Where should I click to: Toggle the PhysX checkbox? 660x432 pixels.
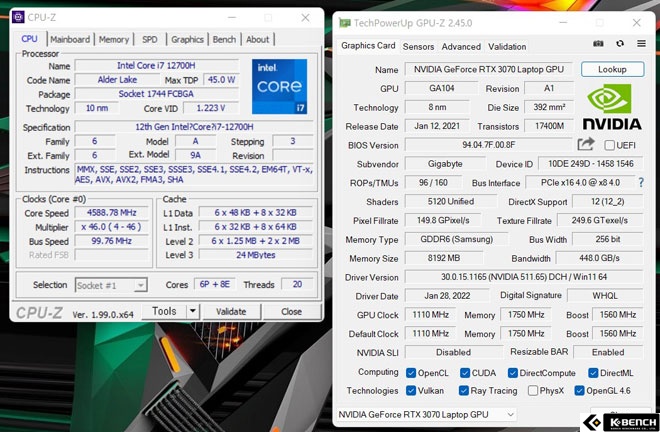click(532, 391)
